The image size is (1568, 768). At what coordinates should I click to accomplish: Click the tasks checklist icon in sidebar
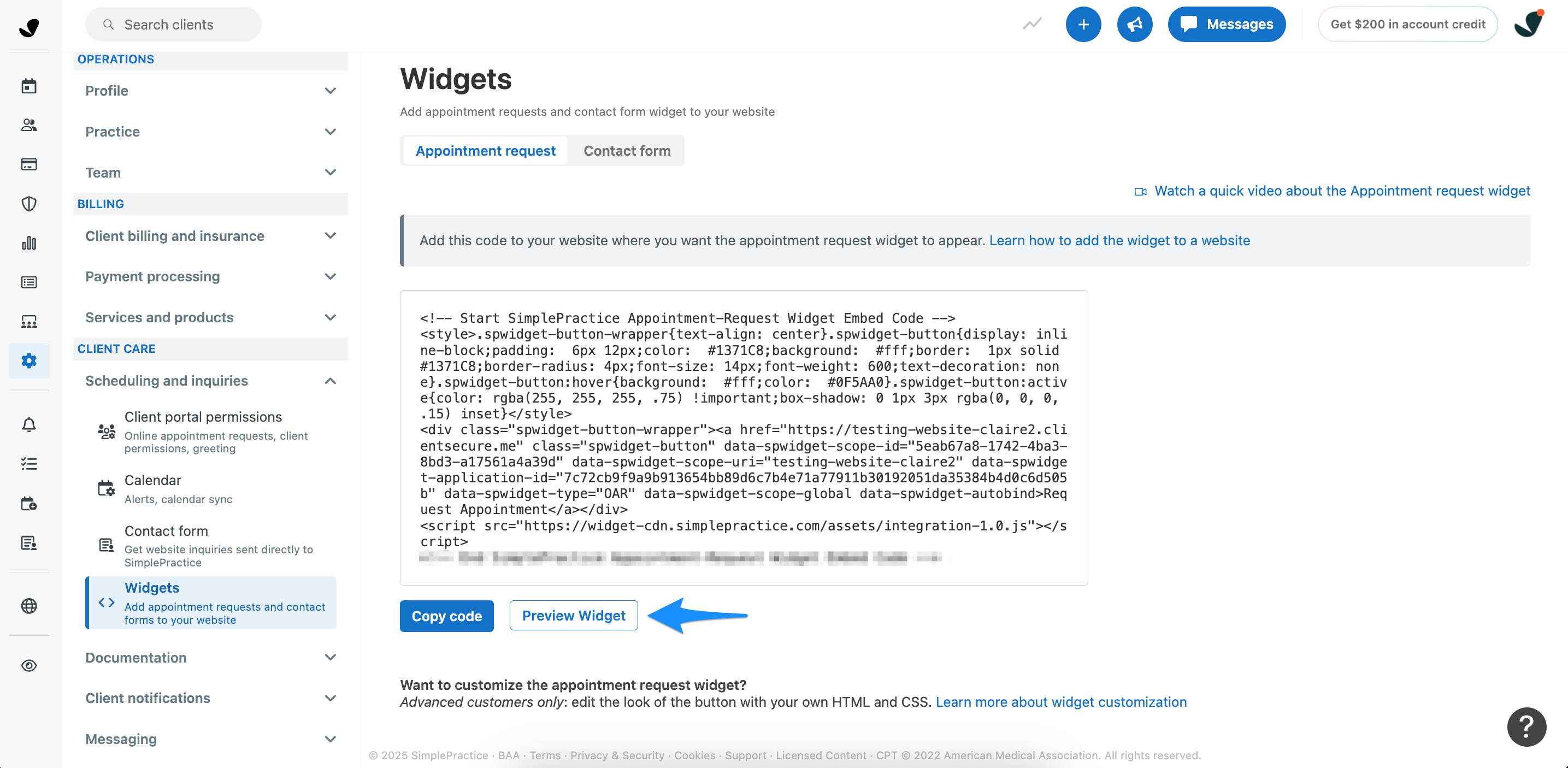(28, 464)
